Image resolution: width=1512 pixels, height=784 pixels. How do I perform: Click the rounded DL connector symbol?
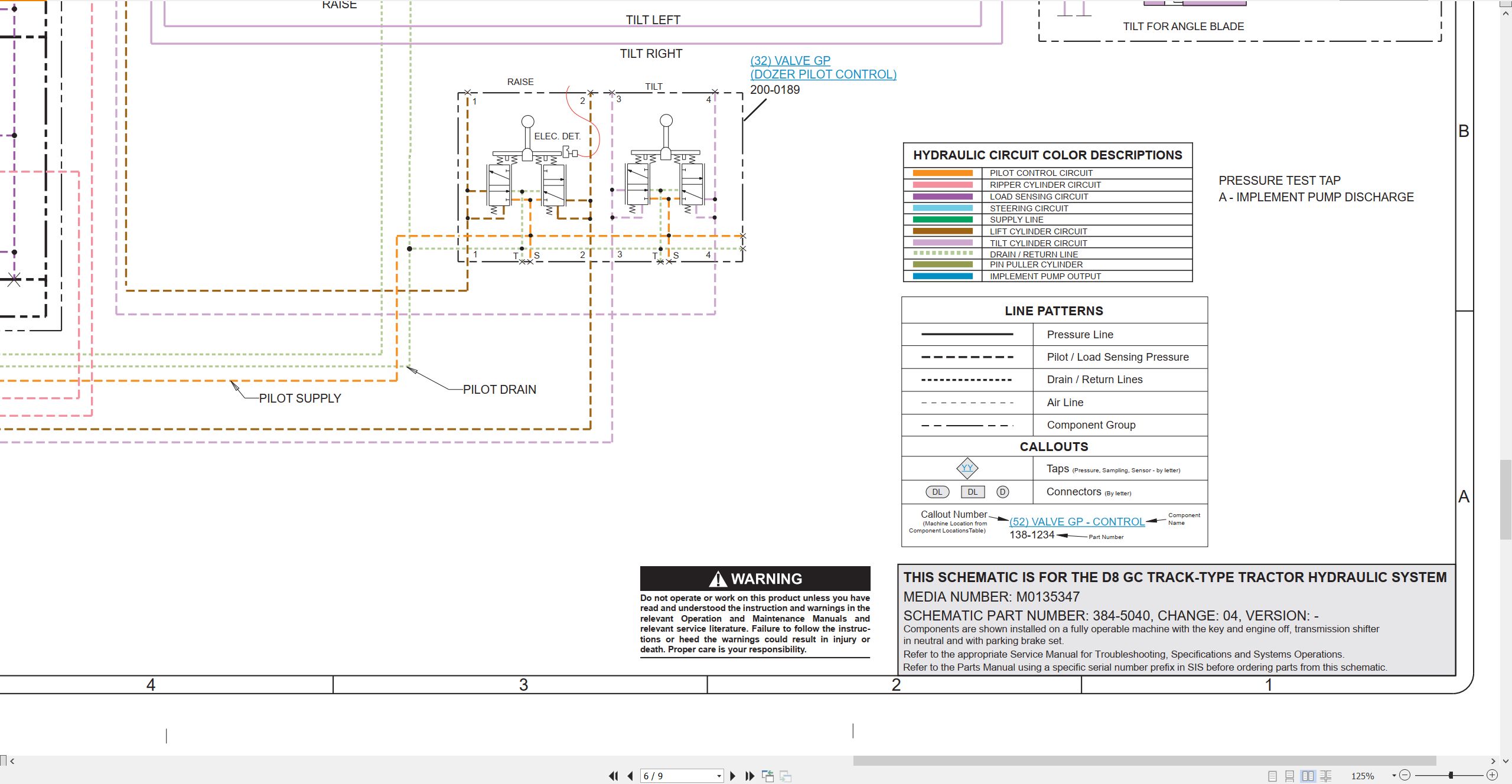937,492
